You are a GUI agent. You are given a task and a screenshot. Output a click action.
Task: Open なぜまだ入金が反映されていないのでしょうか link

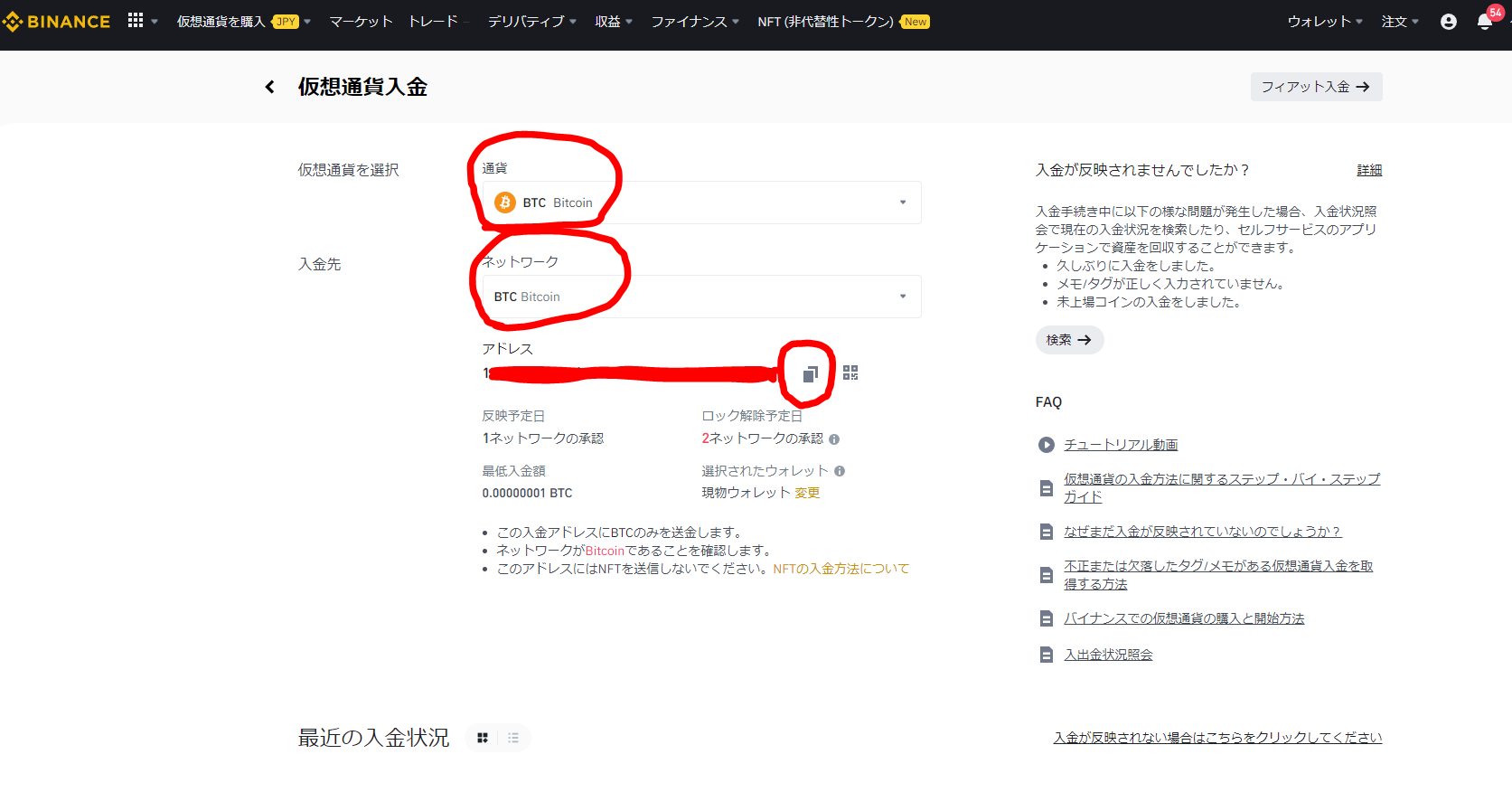click(1202, 532)
